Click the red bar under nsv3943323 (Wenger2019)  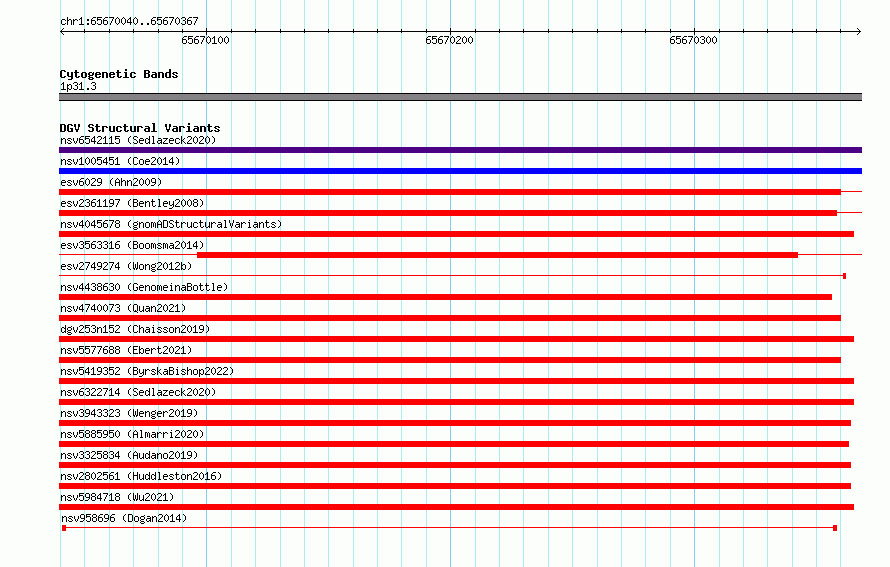[x=455, y=423]
